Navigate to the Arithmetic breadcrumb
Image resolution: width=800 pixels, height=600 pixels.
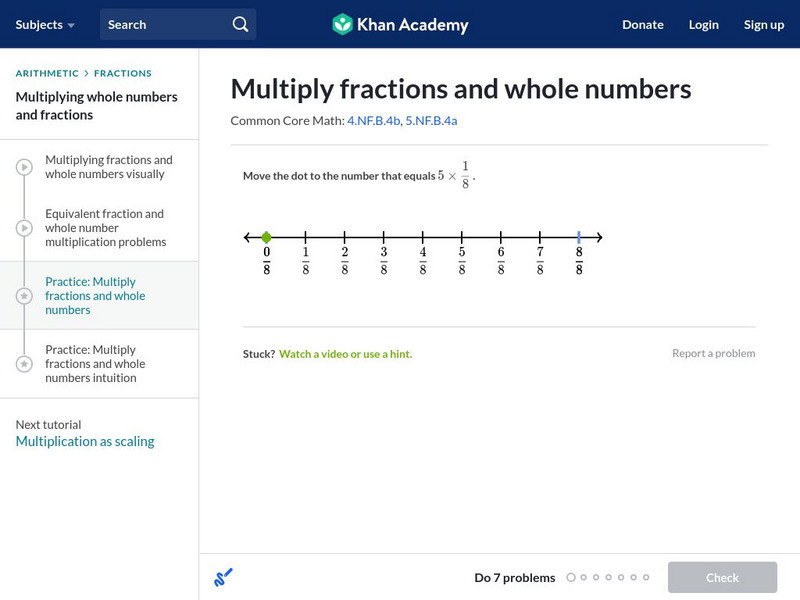click(x=47, y=73)
